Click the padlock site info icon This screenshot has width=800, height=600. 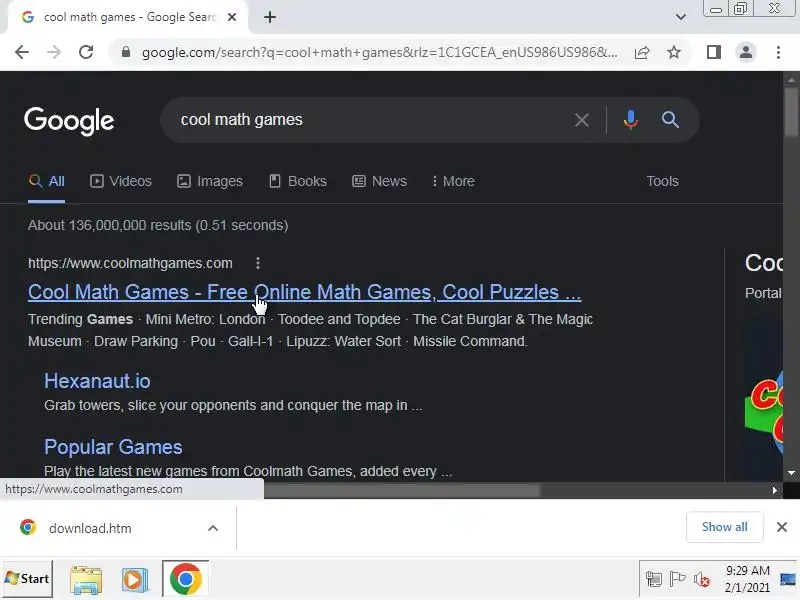pos(126,52)
